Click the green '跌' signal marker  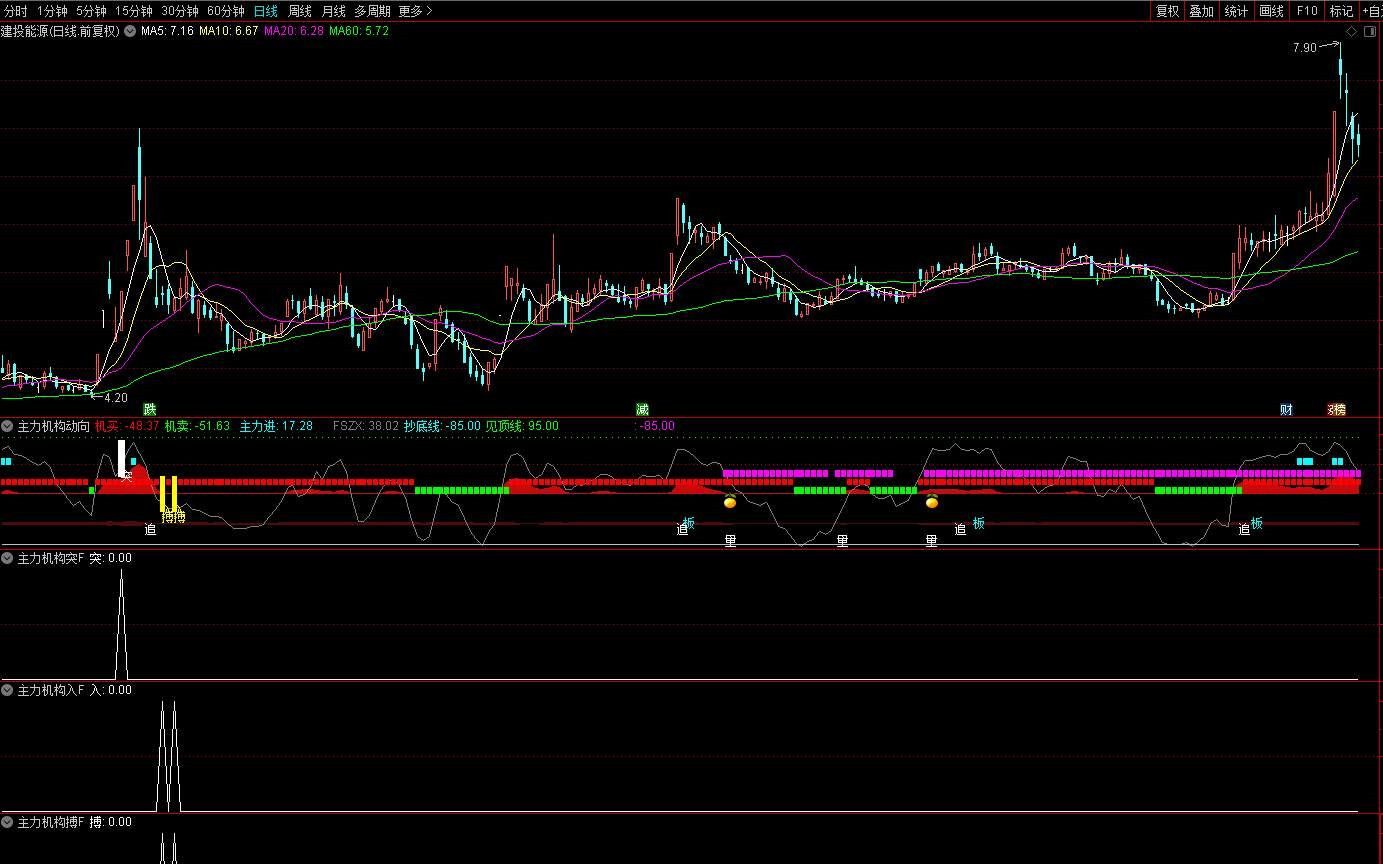point(150,409)
